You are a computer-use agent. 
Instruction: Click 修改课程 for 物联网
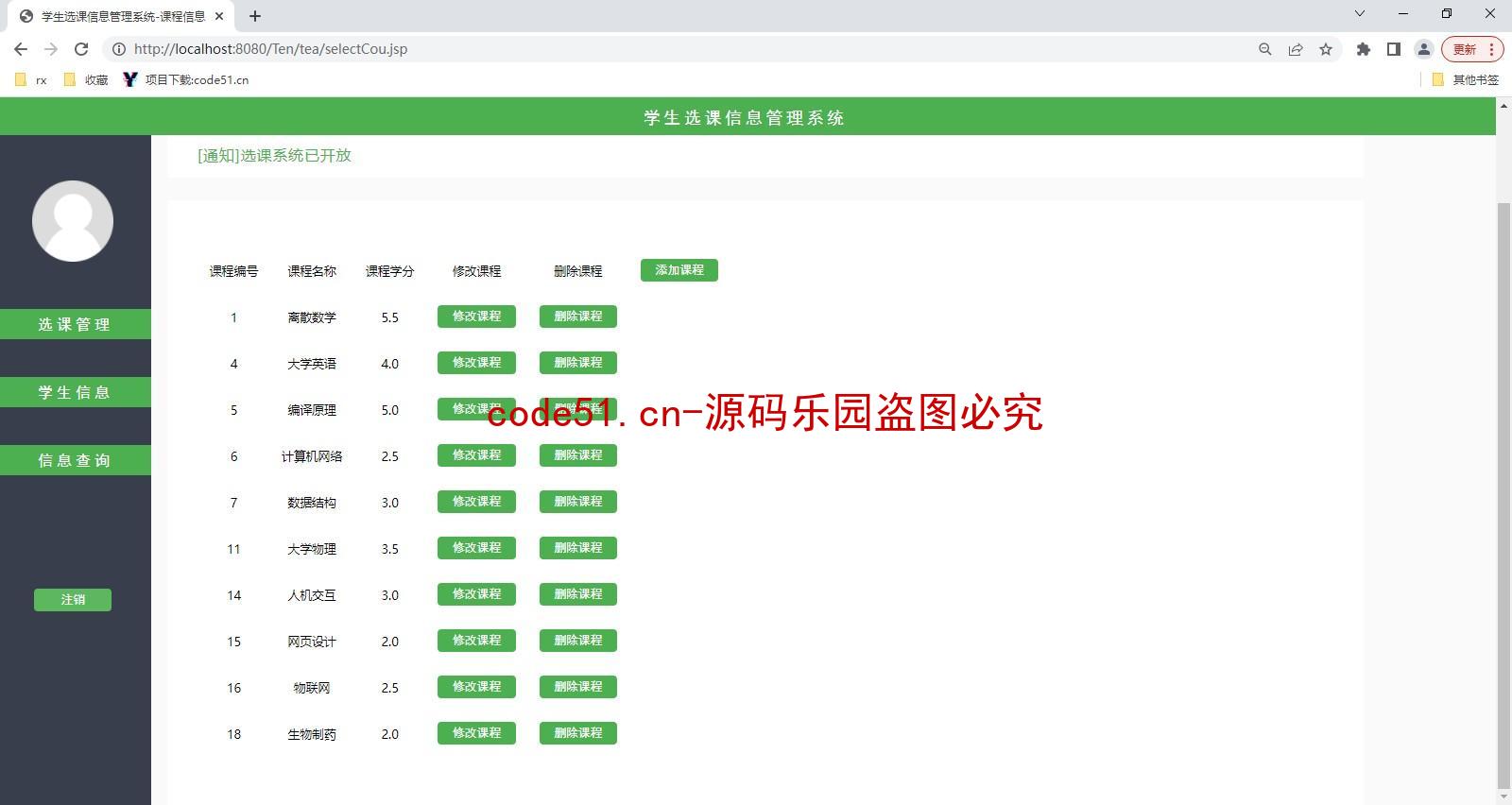[476, 687]
